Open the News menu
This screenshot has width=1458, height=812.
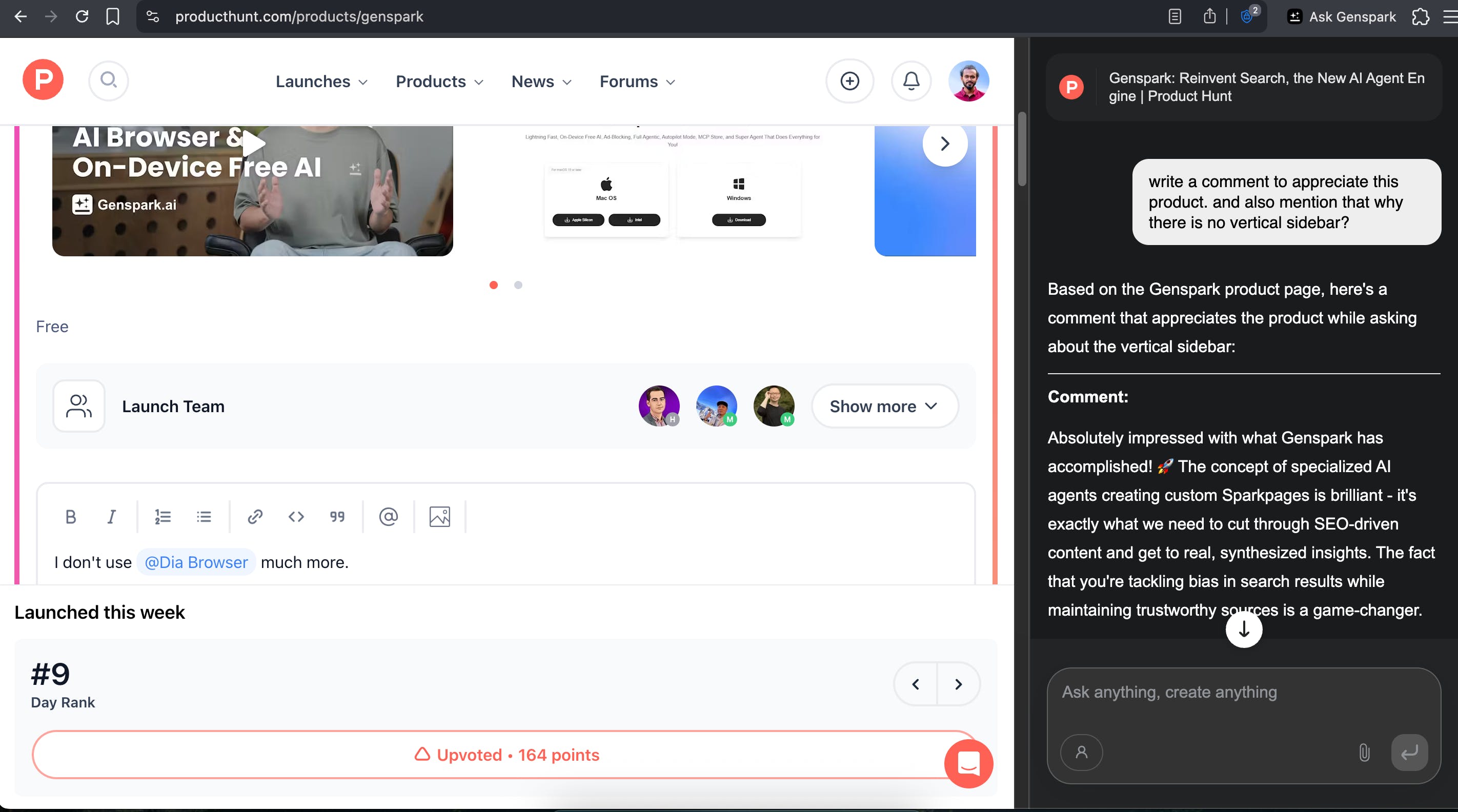pos(541,82)
